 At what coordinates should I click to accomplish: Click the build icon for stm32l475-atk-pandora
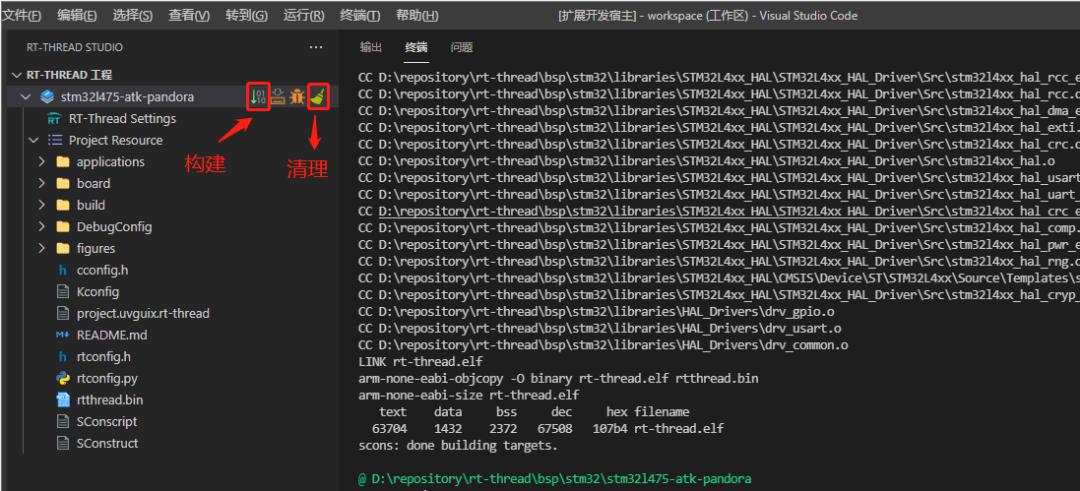point(258,96)
